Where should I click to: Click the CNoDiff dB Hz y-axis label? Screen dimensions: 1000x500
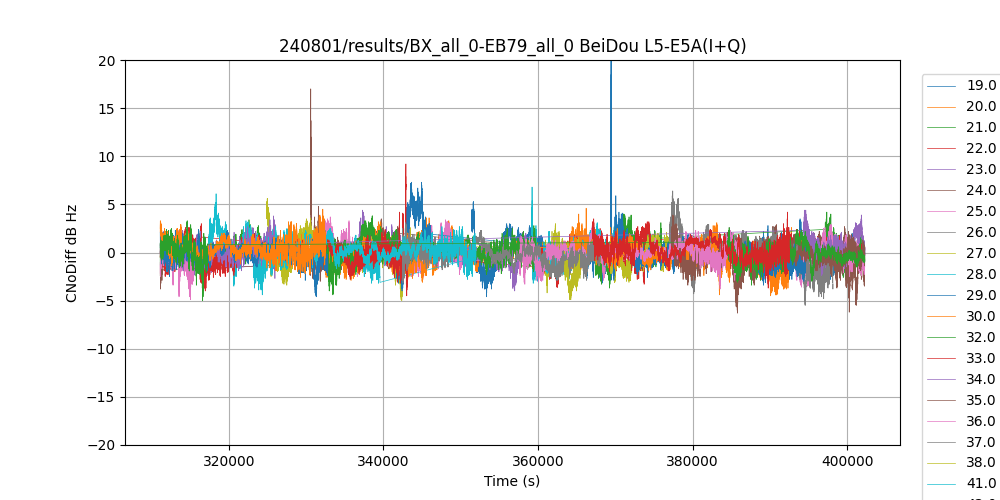tap(72, 253)
